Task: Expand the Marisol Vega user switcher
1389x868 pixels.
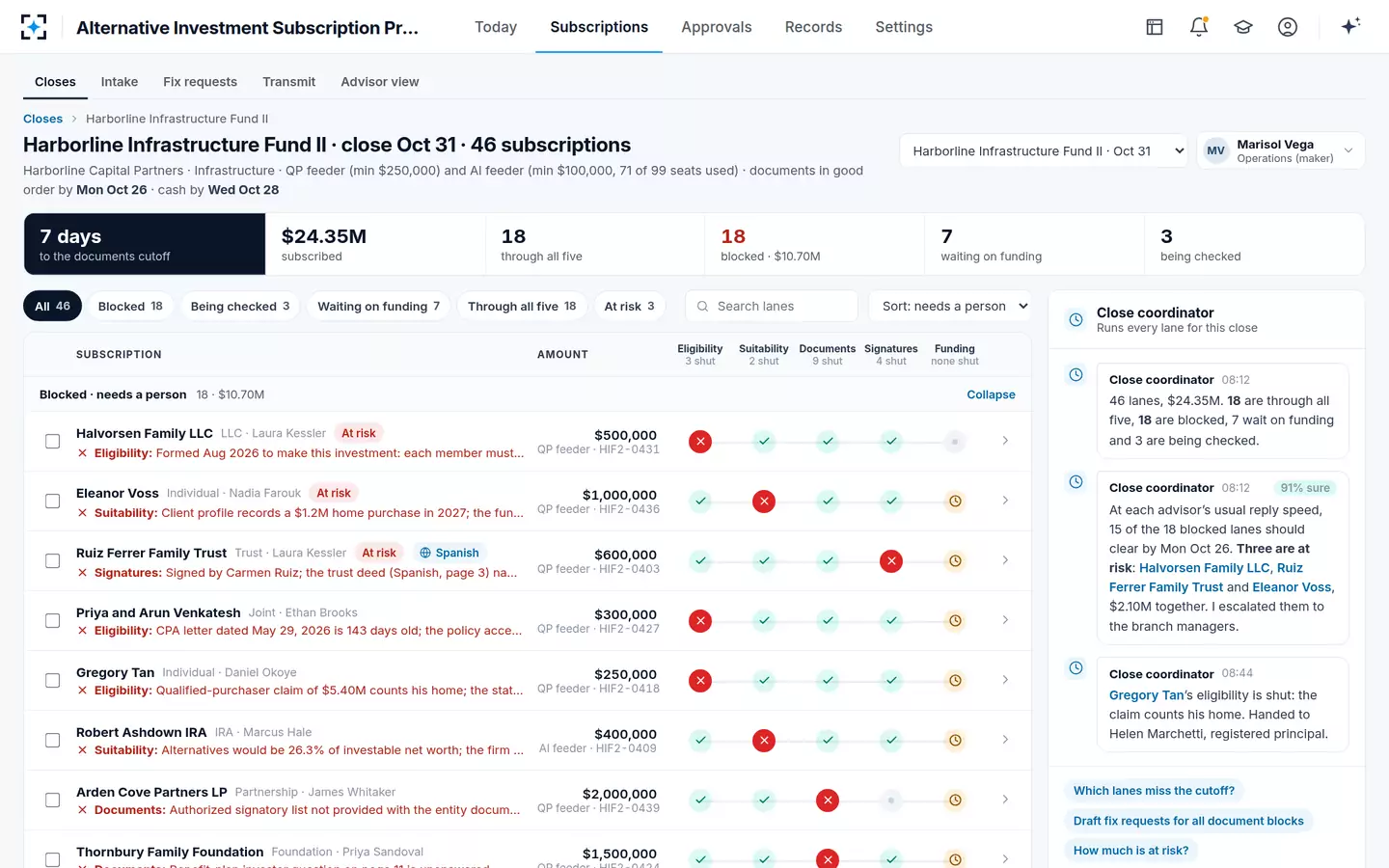Action: point(1281,151)
